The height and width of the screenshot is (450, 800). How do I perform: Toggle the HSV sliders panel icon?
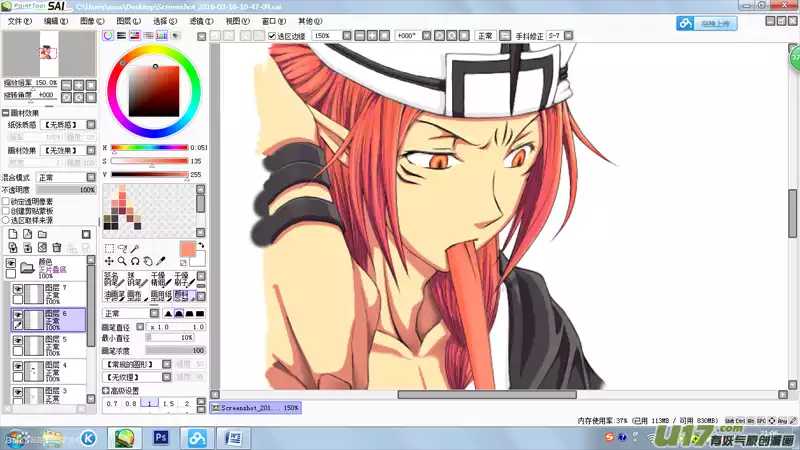135,35
